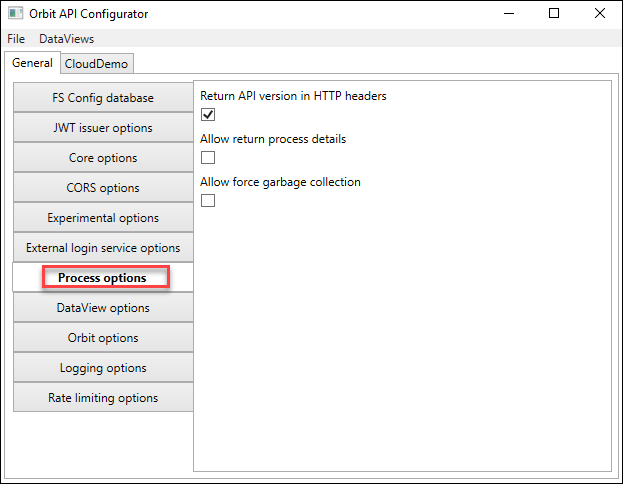623x484 pixels.
Task: Close the Orbit API Configurator window
Action: [600, 14]
